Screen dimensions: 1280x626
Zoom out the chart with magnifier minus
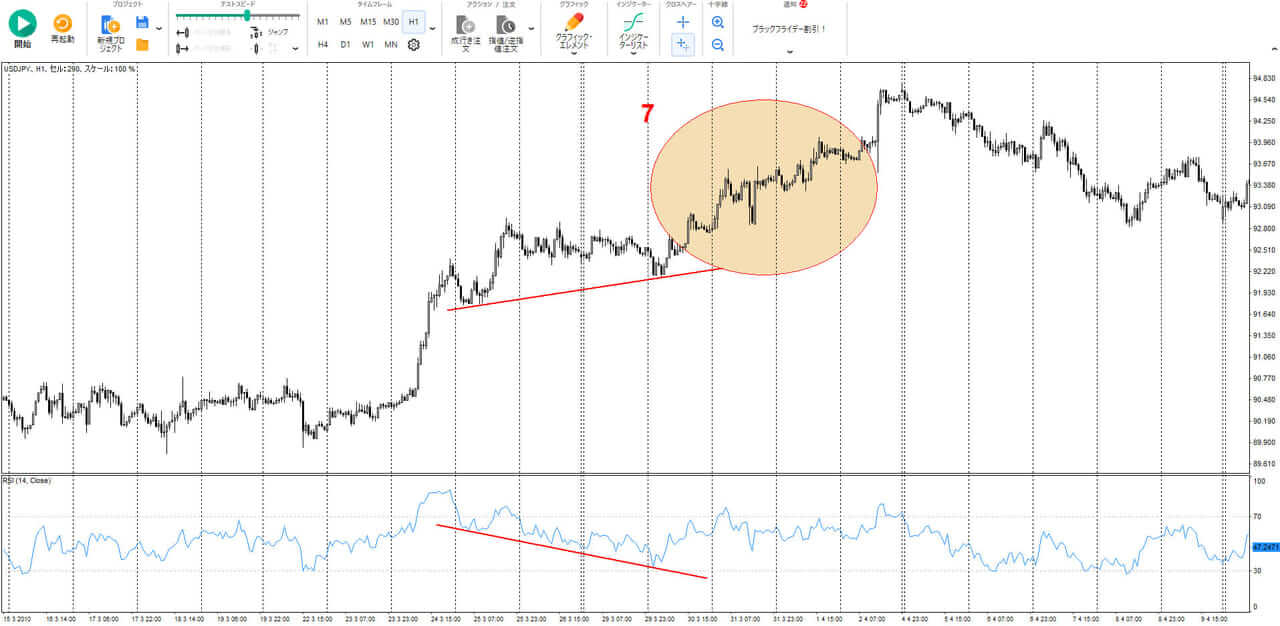717,44
